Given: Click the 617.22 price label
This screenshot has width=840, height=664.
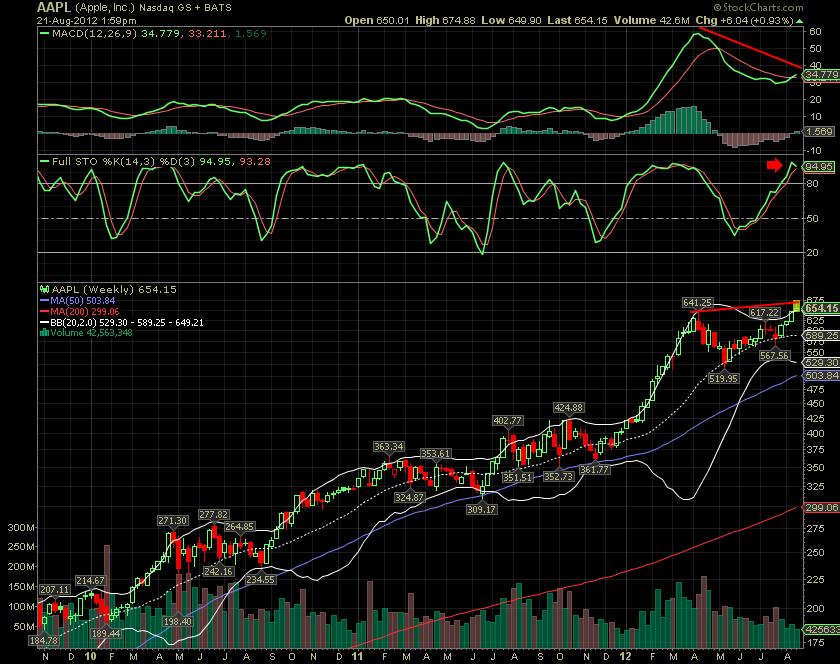Looking at the screenshot, I should tap(764, 312).
